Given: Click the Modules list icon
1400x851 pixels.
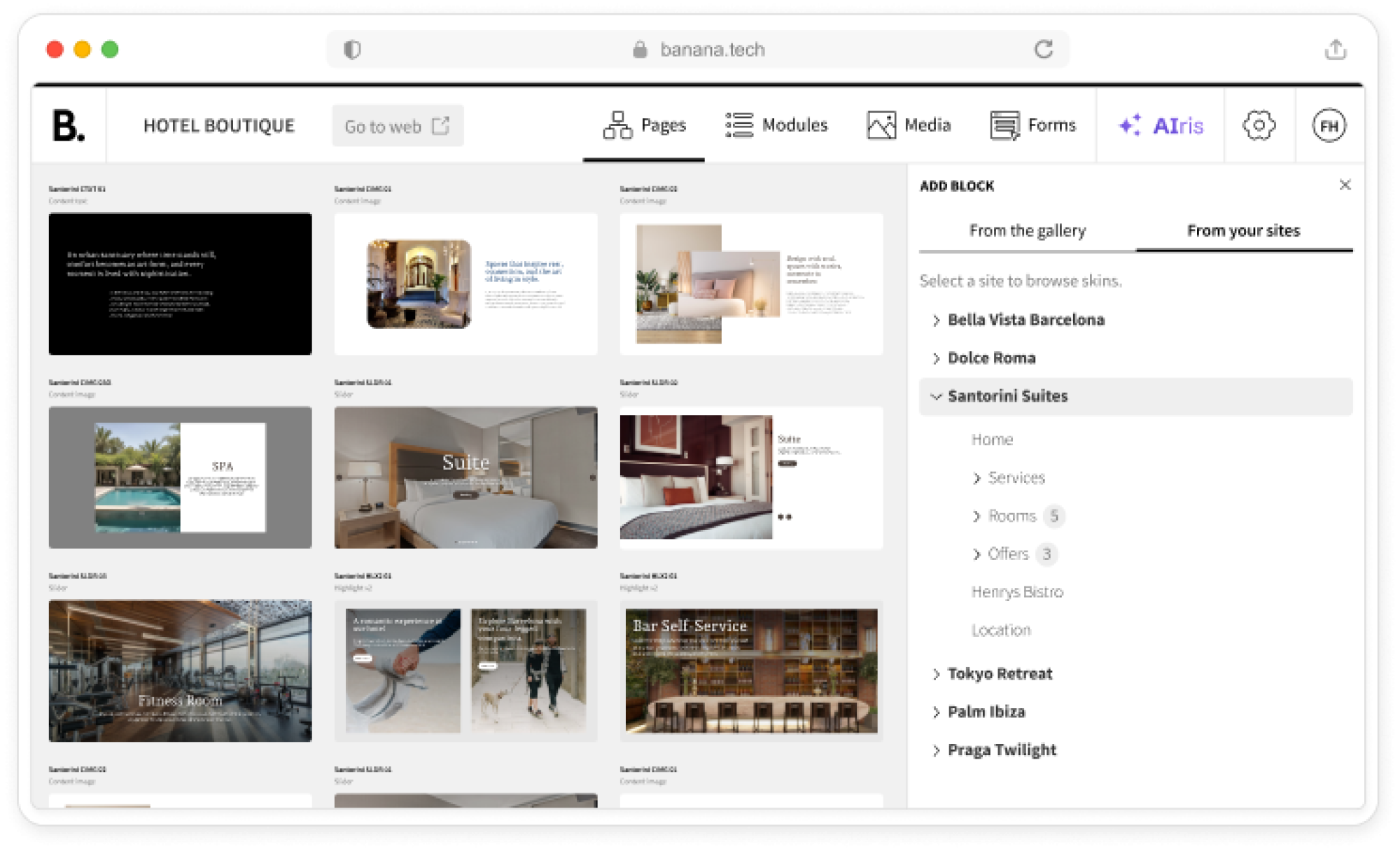Looking at the screenshot, I should click(x=739, y=125).
